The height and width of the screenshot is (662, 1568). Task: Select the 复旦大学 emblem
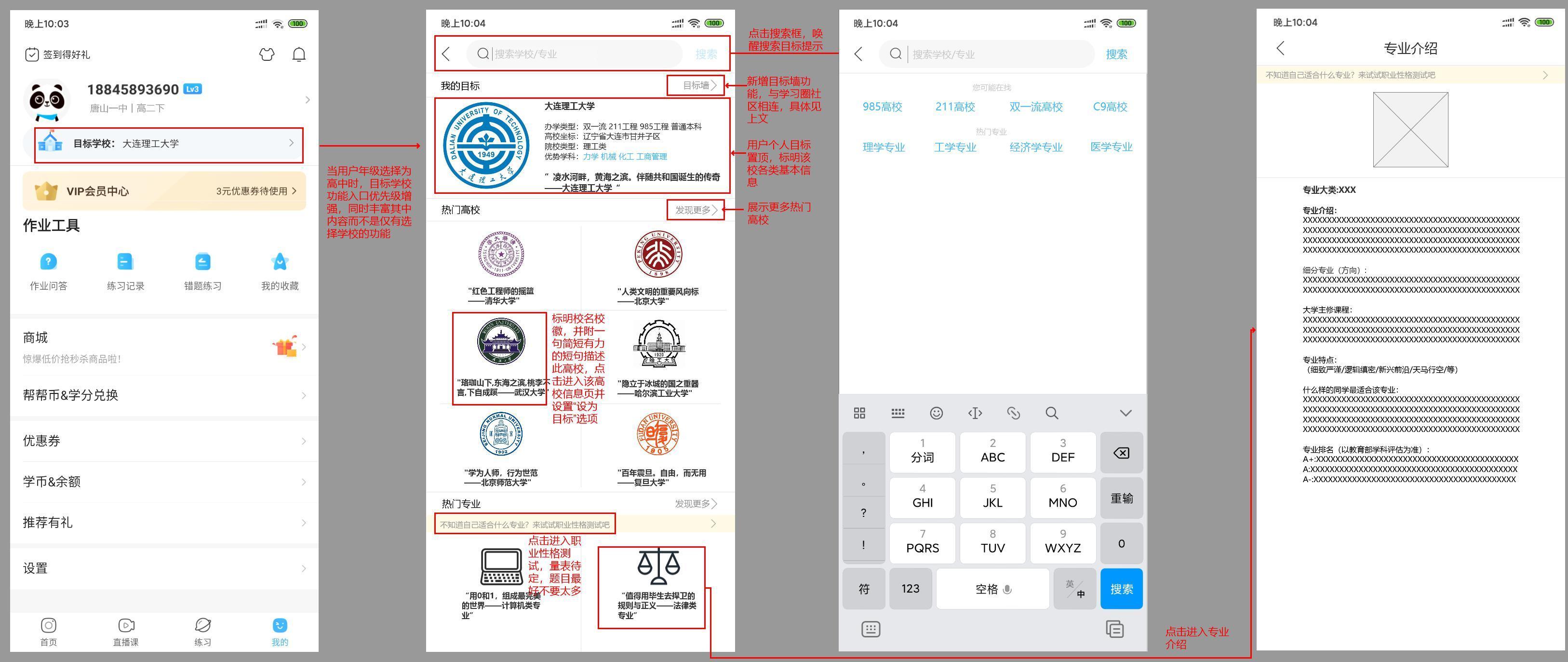658,433
